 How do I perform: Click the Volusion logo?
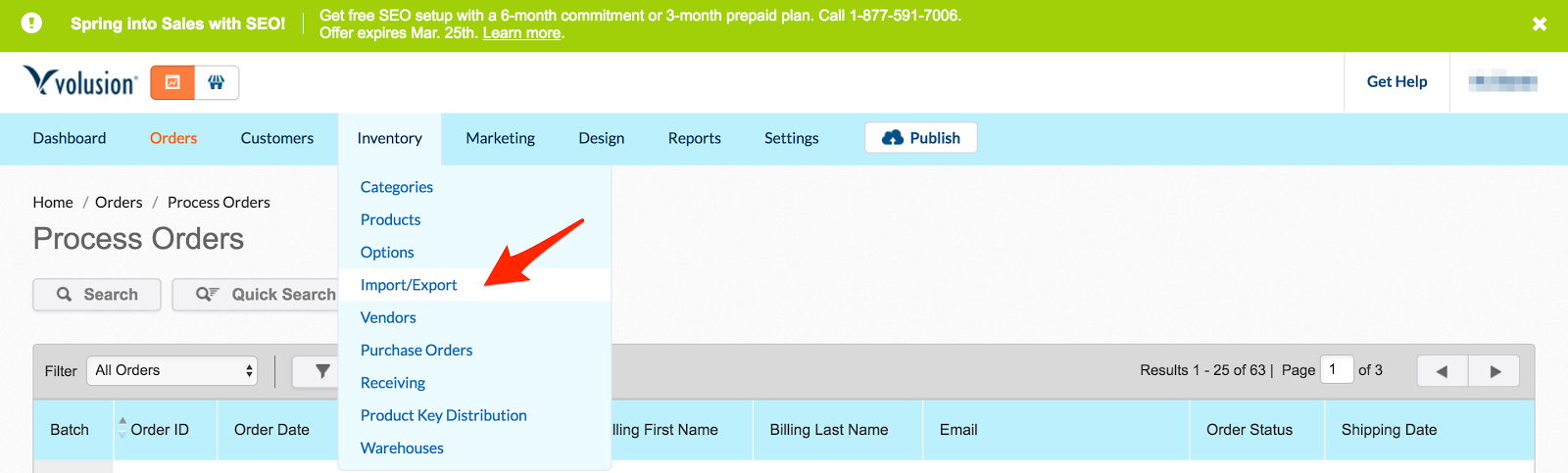pyautogui.click(x=80, y=81)
